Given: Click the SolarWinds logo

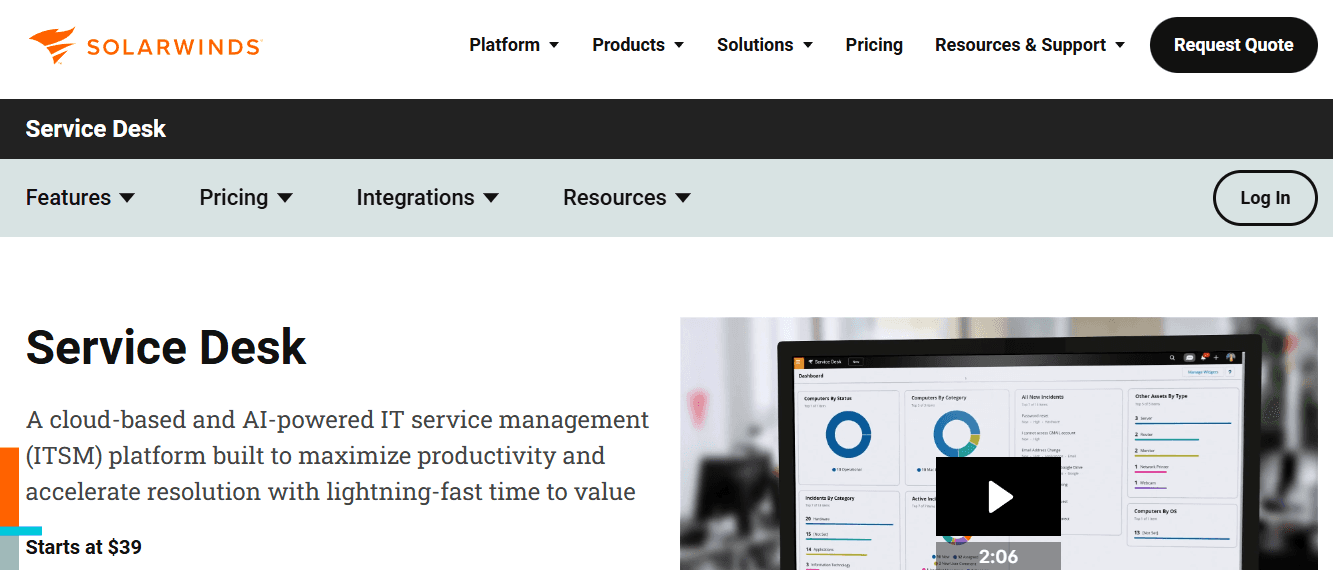Looking at the screenshot, I should [145, 45].
